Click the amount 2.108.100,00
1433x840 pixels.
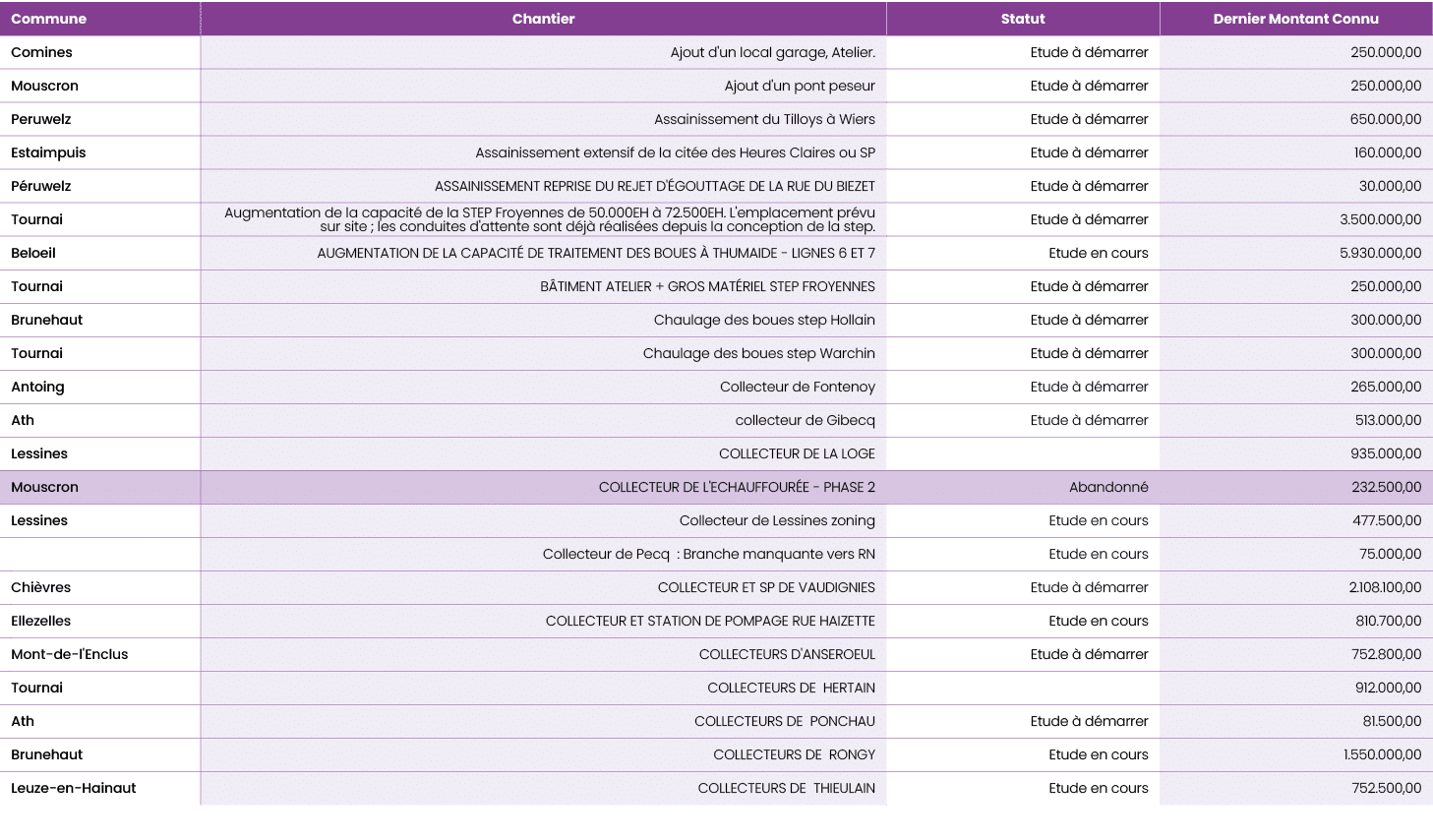click(1385, 587)
